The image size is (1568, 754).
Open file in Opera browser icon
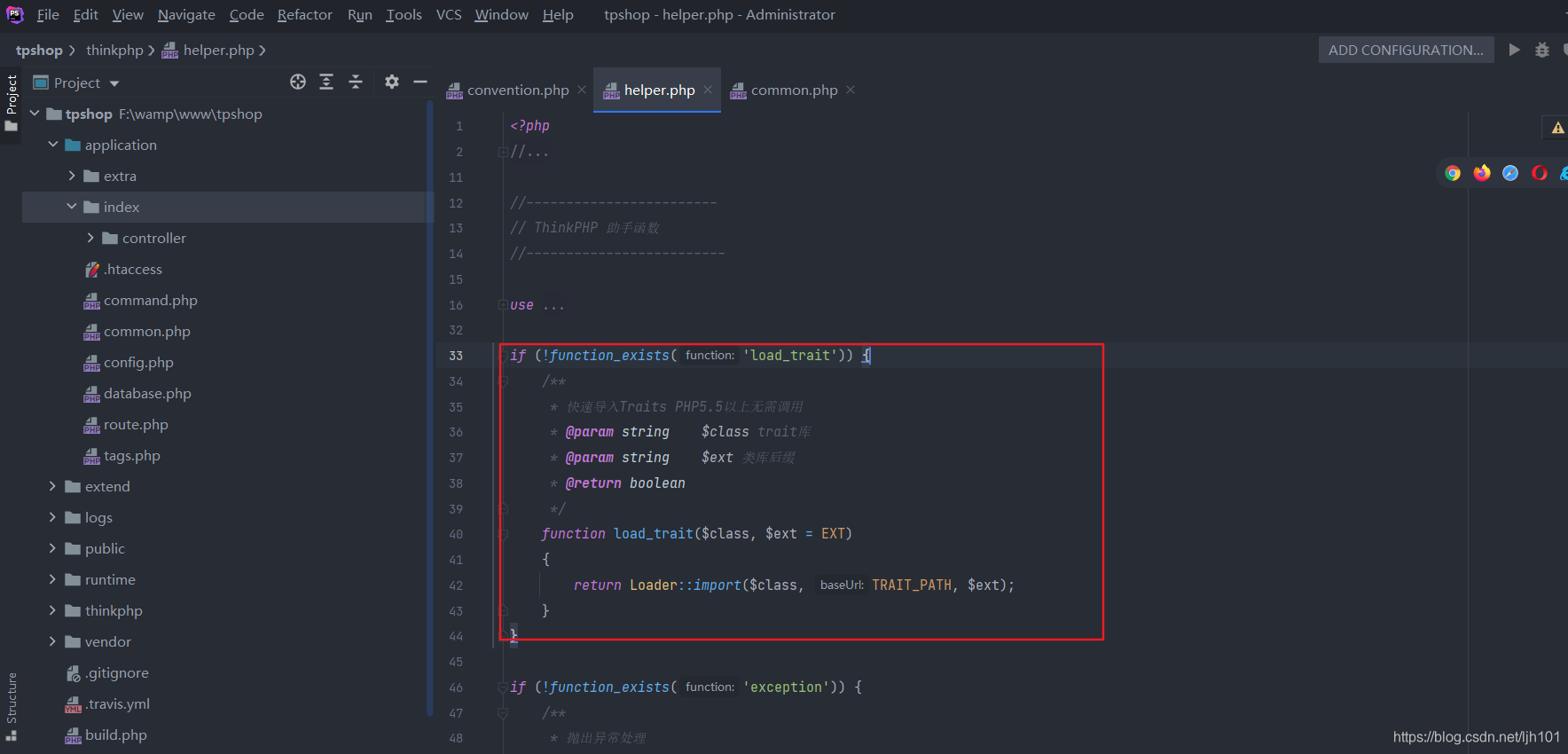click(x=1540, y=173)
